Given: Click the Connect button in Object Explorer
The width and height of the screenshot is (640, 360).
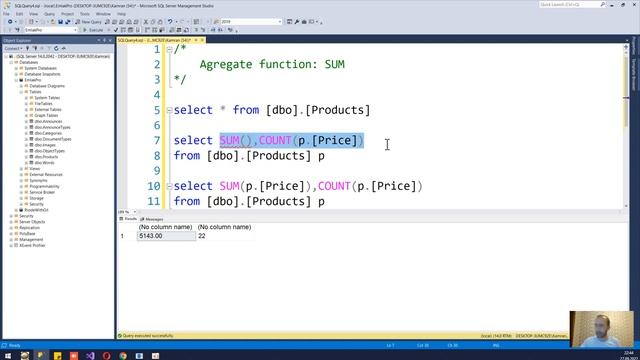Looking at the screenshot, I should click(13, 48).
